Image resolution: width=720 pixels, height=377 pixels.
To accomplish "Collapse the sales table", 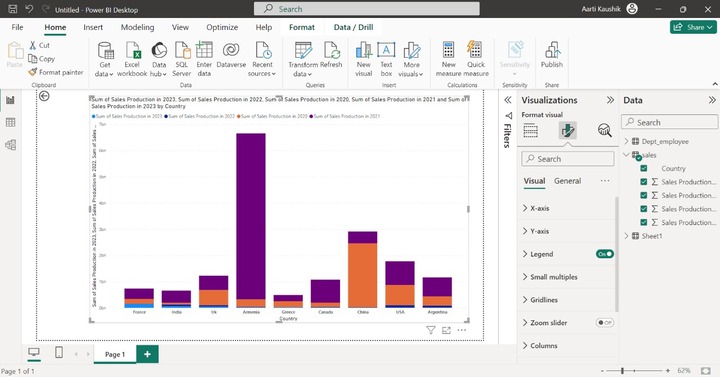I will click(x=626, y=155).
